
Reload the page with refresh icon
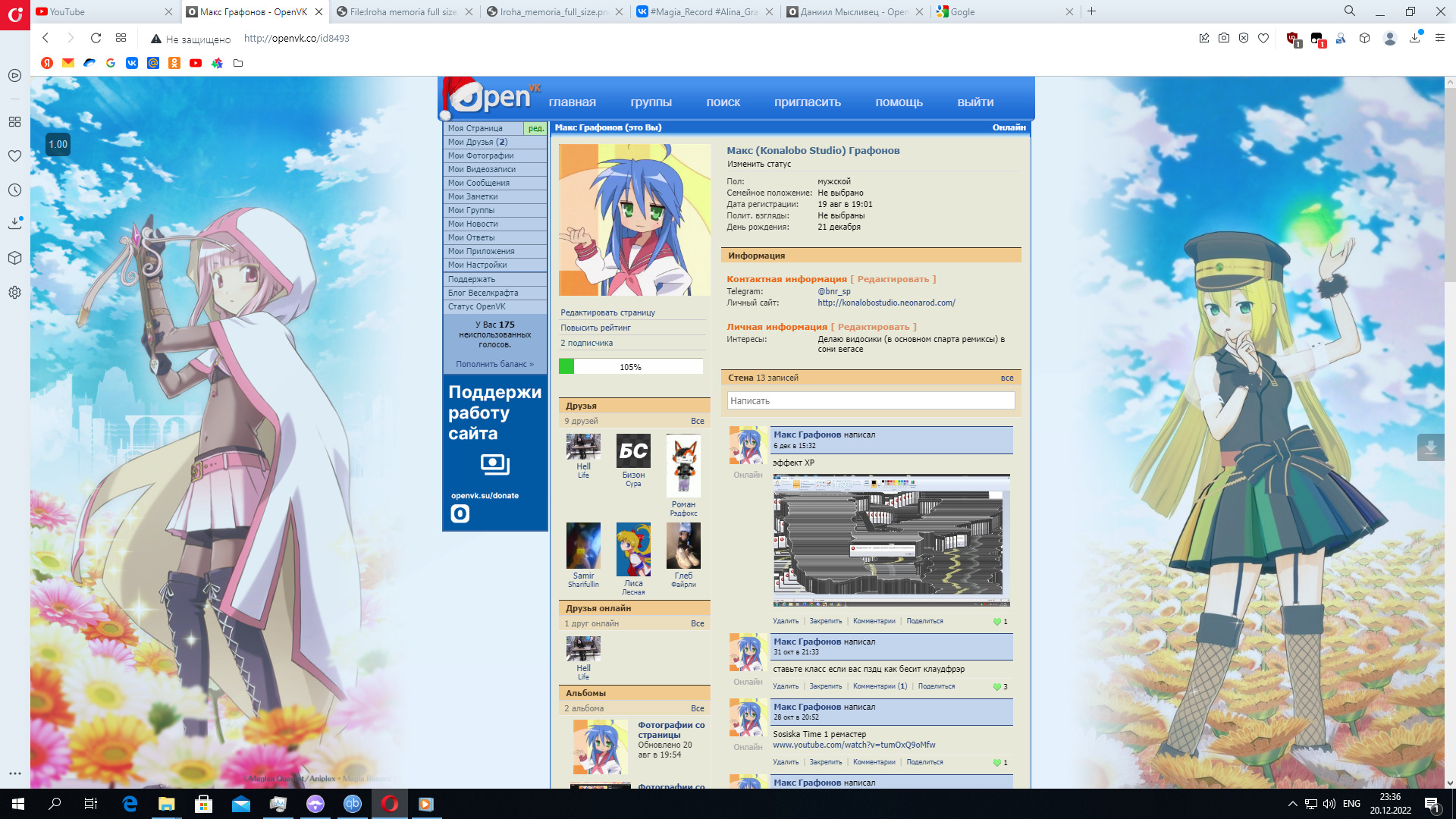(96, 38)
